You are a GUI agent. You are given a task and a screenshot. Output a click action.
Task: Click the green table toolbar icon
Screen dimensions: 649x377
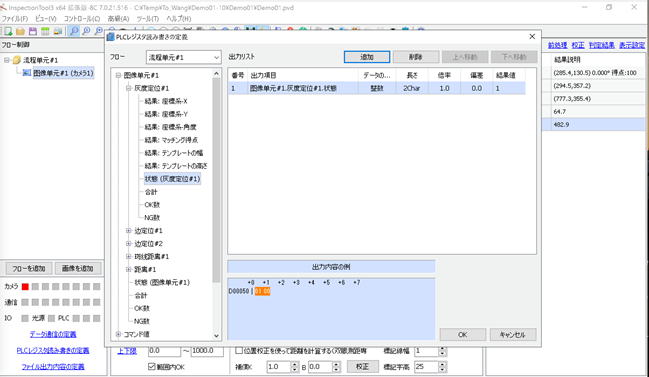click(x=45, y=31)
